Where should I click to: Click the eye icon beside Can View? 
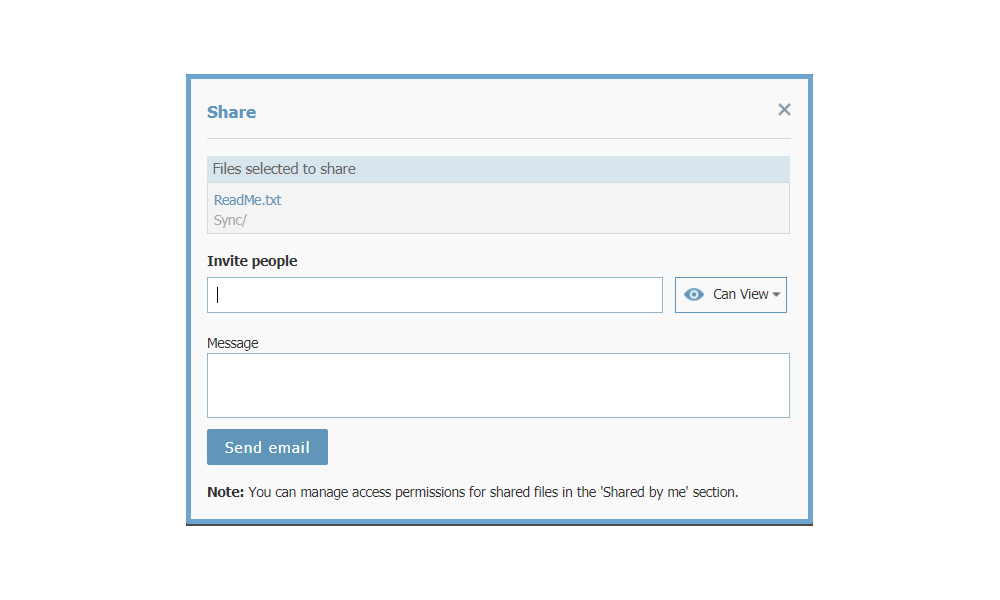coord(693,295)
